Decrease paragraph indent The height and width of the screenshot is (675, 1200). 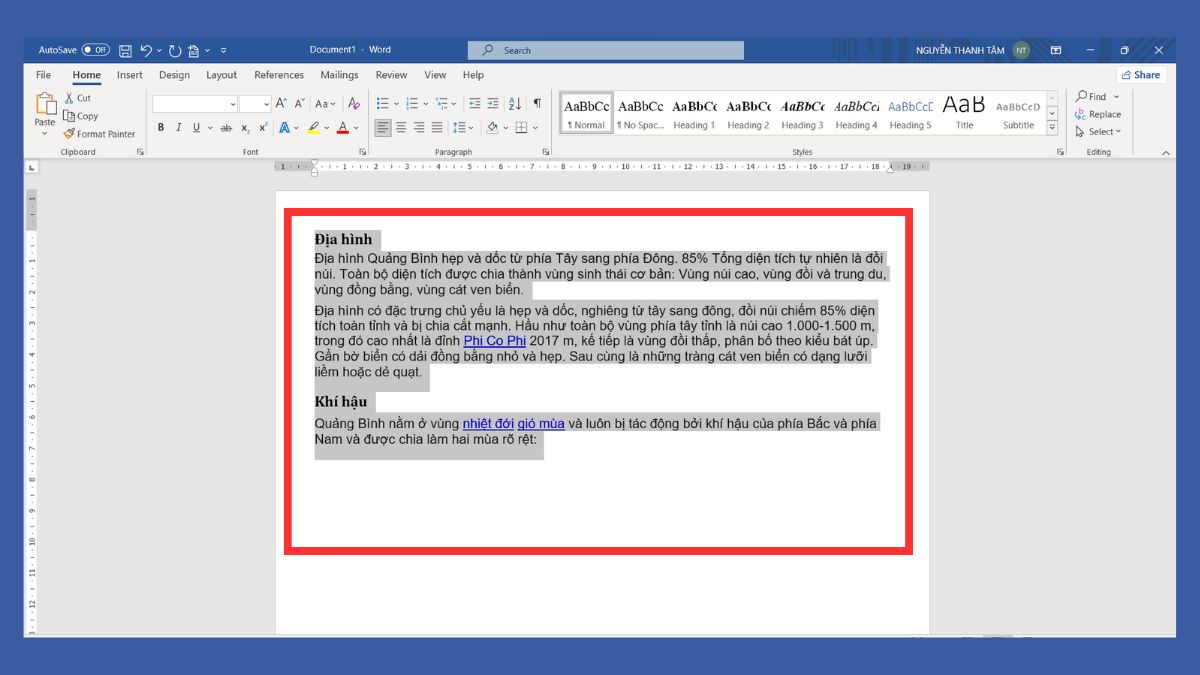tap(474, 103)
